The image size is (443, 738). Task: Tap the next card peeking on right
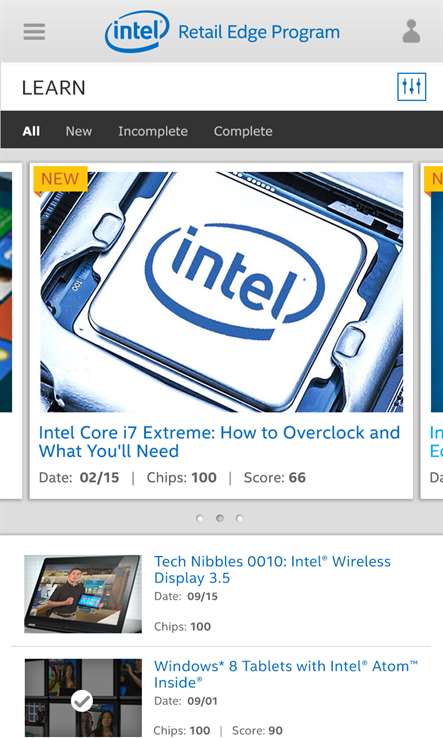[x=432, y=331]
